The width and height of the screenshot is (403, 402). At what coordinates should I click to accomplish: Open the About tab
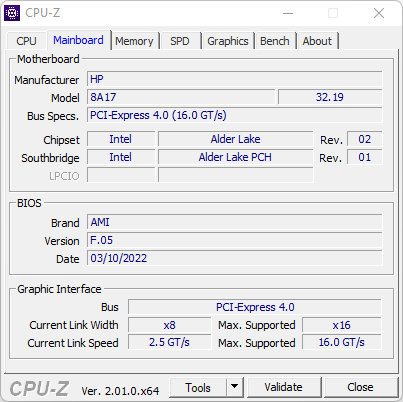tap(317, 41)
